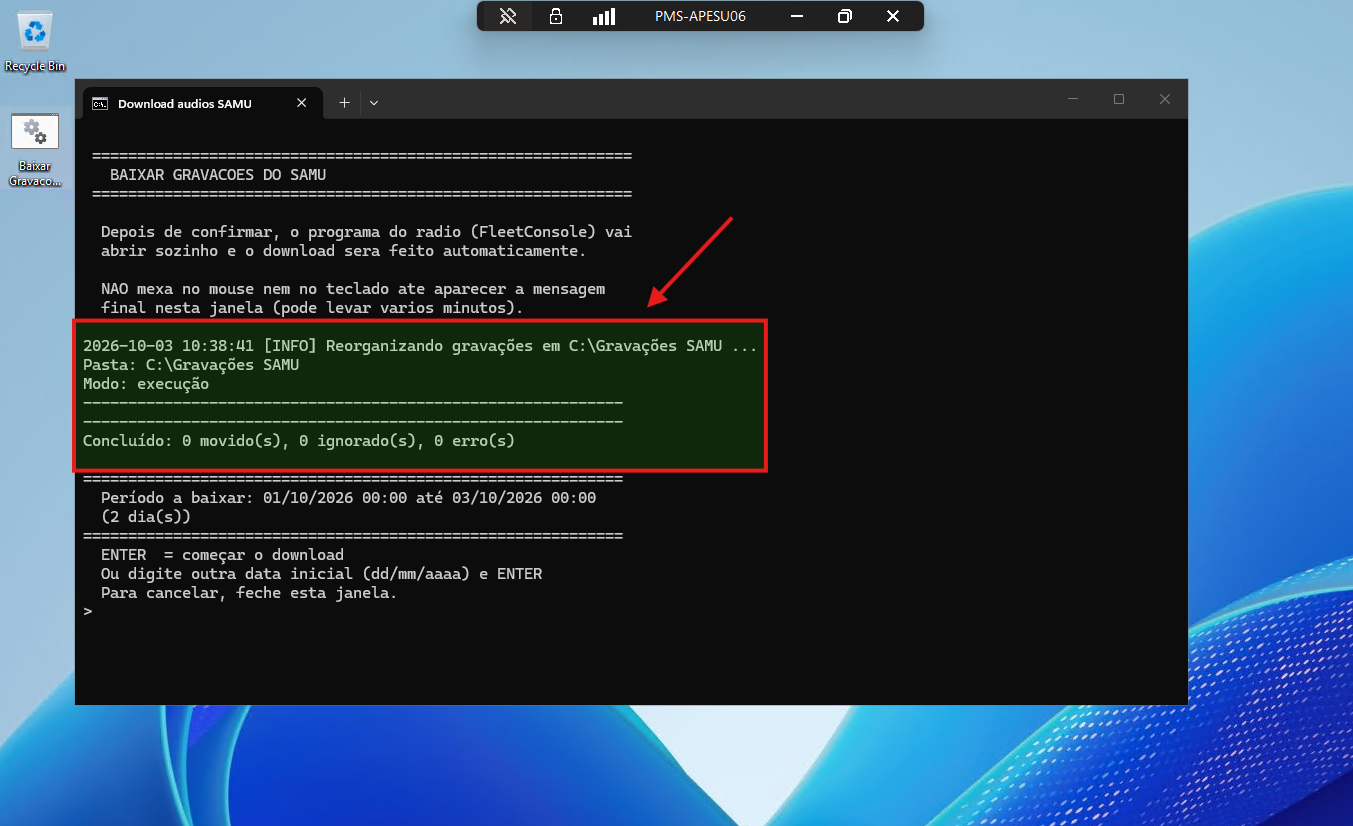Minimize the terminal window
This screenshot has height=826, width=1353.
pos(1073,99)
